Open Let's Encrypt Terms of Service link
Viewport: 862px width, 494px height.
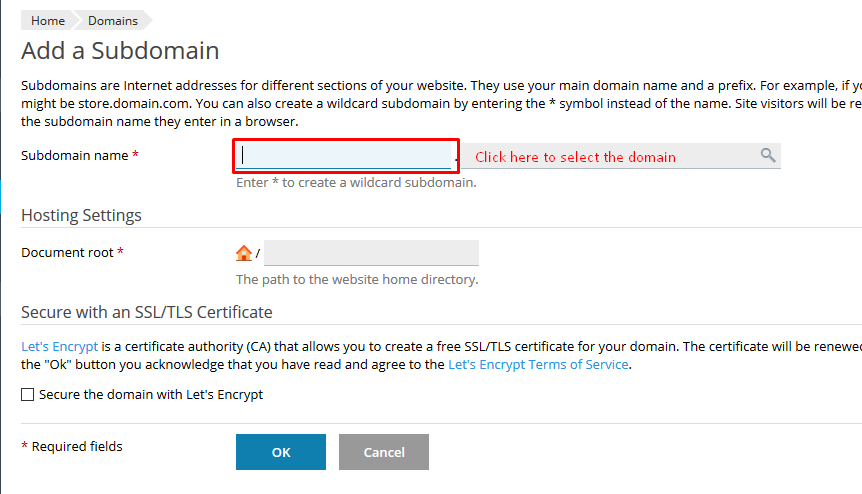(x=538, y=365)
